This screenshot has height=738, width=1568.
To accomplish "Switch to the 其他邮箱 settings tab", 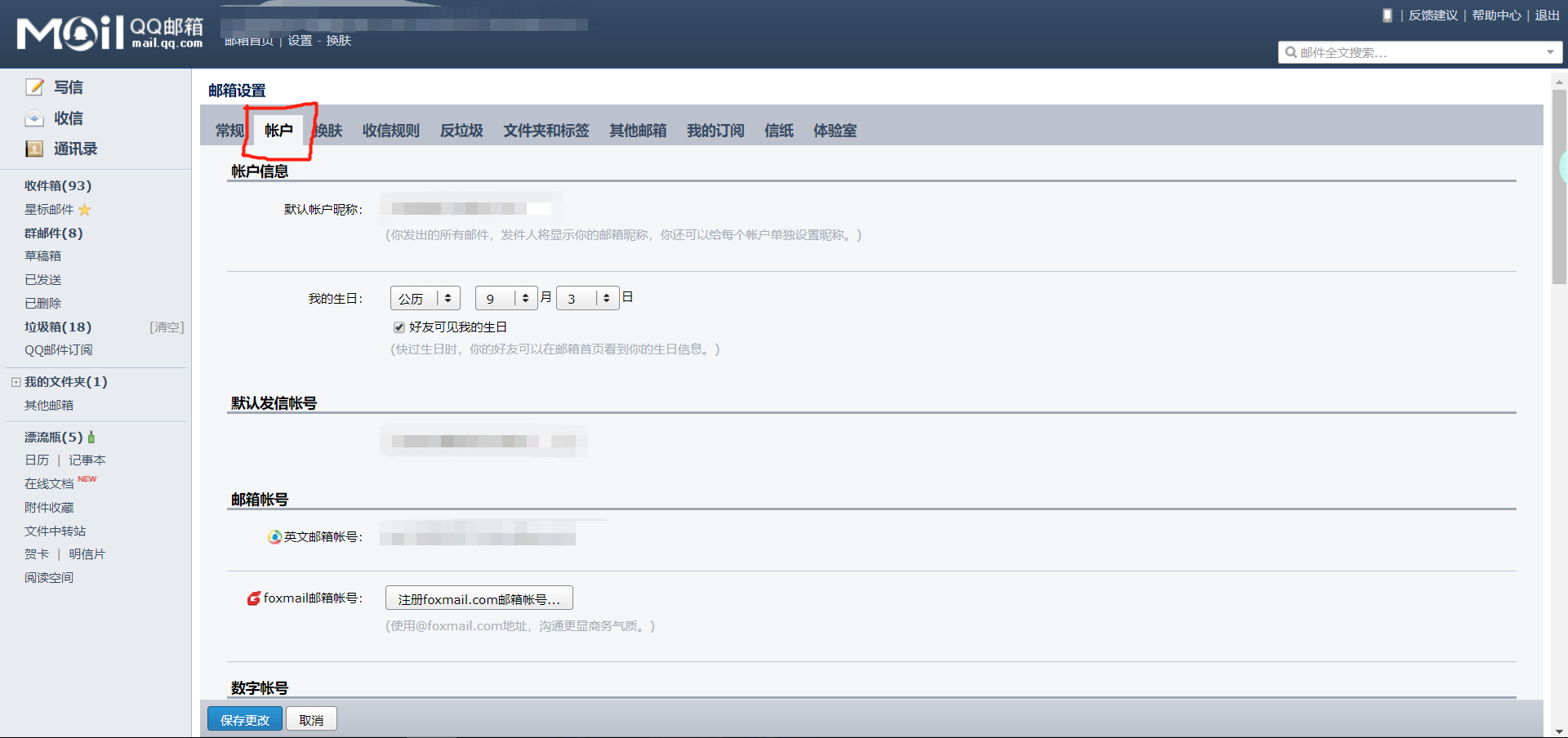I will [x=638, y=131].
